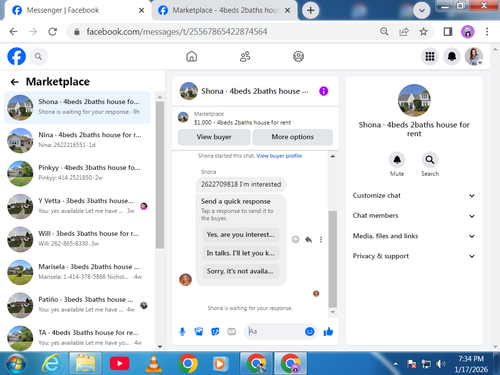Open account profile picture menu
Screen dimensions: 500x375
(474, 56)
